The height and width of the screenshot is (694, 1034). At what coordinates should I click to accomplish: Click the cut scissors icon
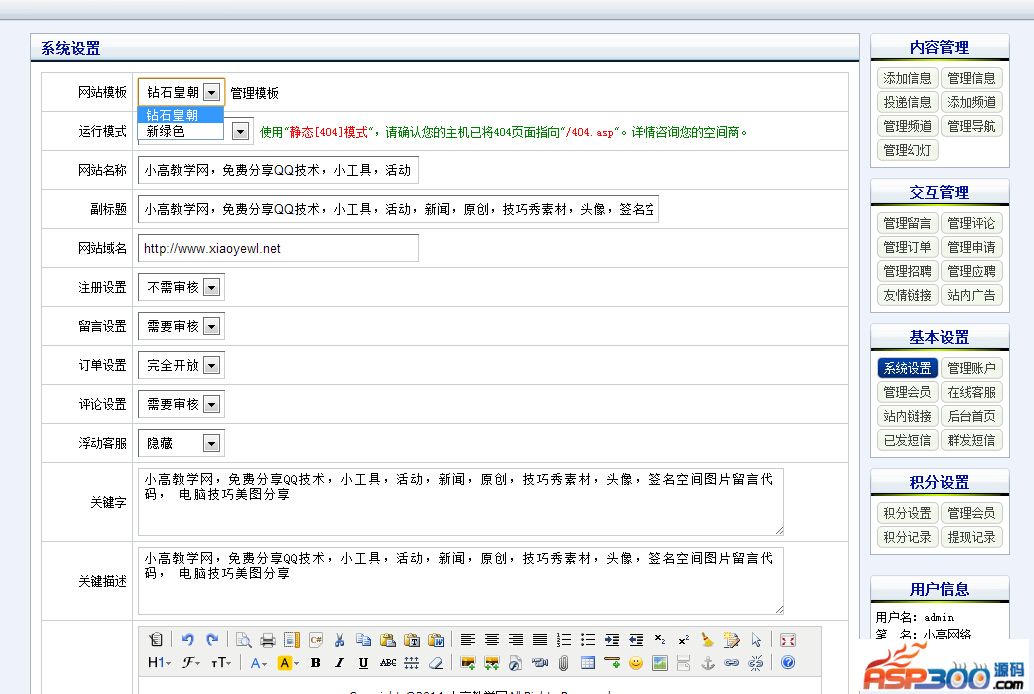[340, 640]
